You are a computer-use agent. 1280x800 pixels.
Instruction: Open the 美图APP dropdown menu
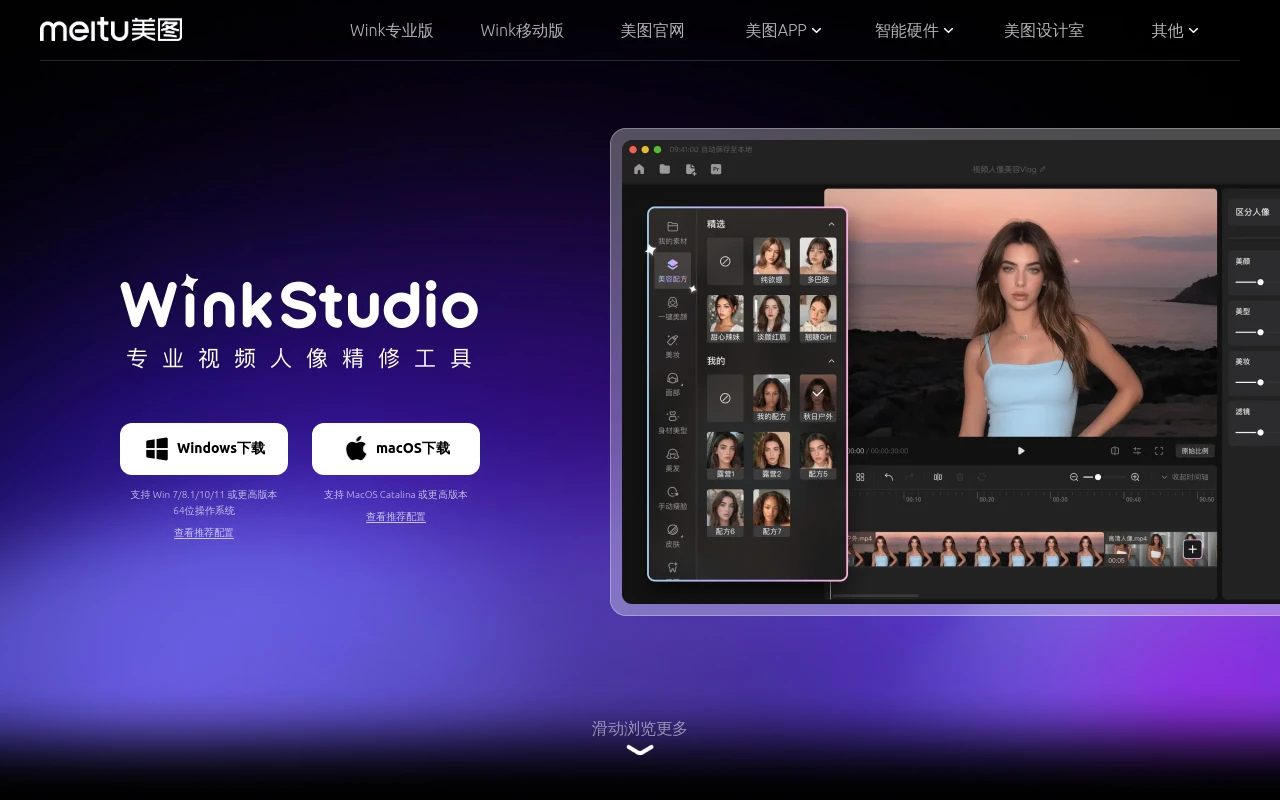(x=784, y=30)
